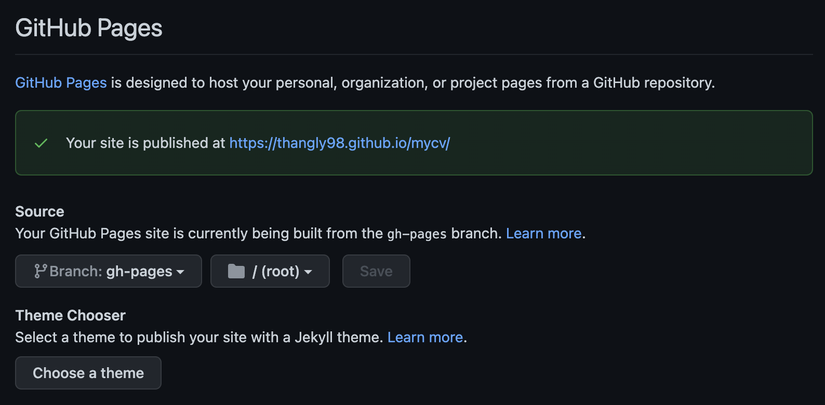Click the gh-pages code text in Source description
Screen dimensions: 825x405
[x=414, y=234]
